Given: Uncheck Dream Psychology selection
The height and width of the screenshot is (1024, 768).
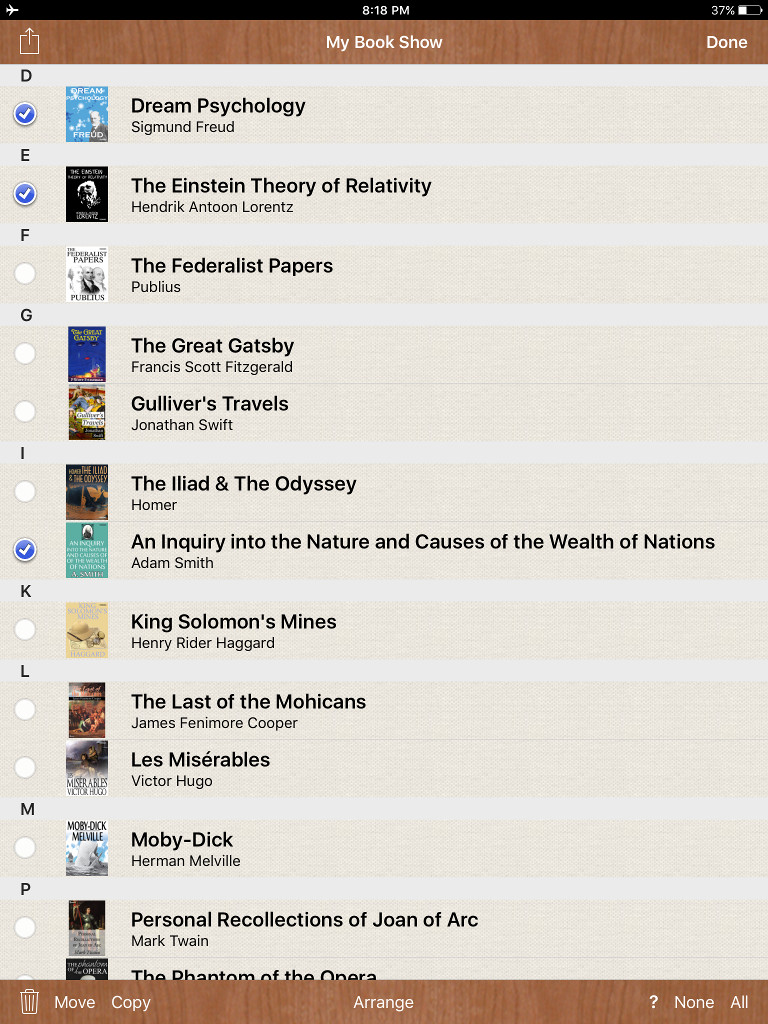Looking at the screenshot, I should (x=25, y=114).
